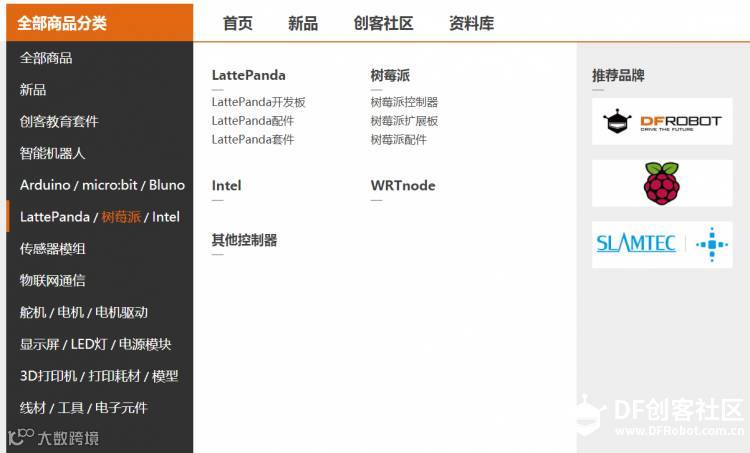750x453 pixels.
Task: Click 电源模块 in the sidebar
Action: coord(144,344)
